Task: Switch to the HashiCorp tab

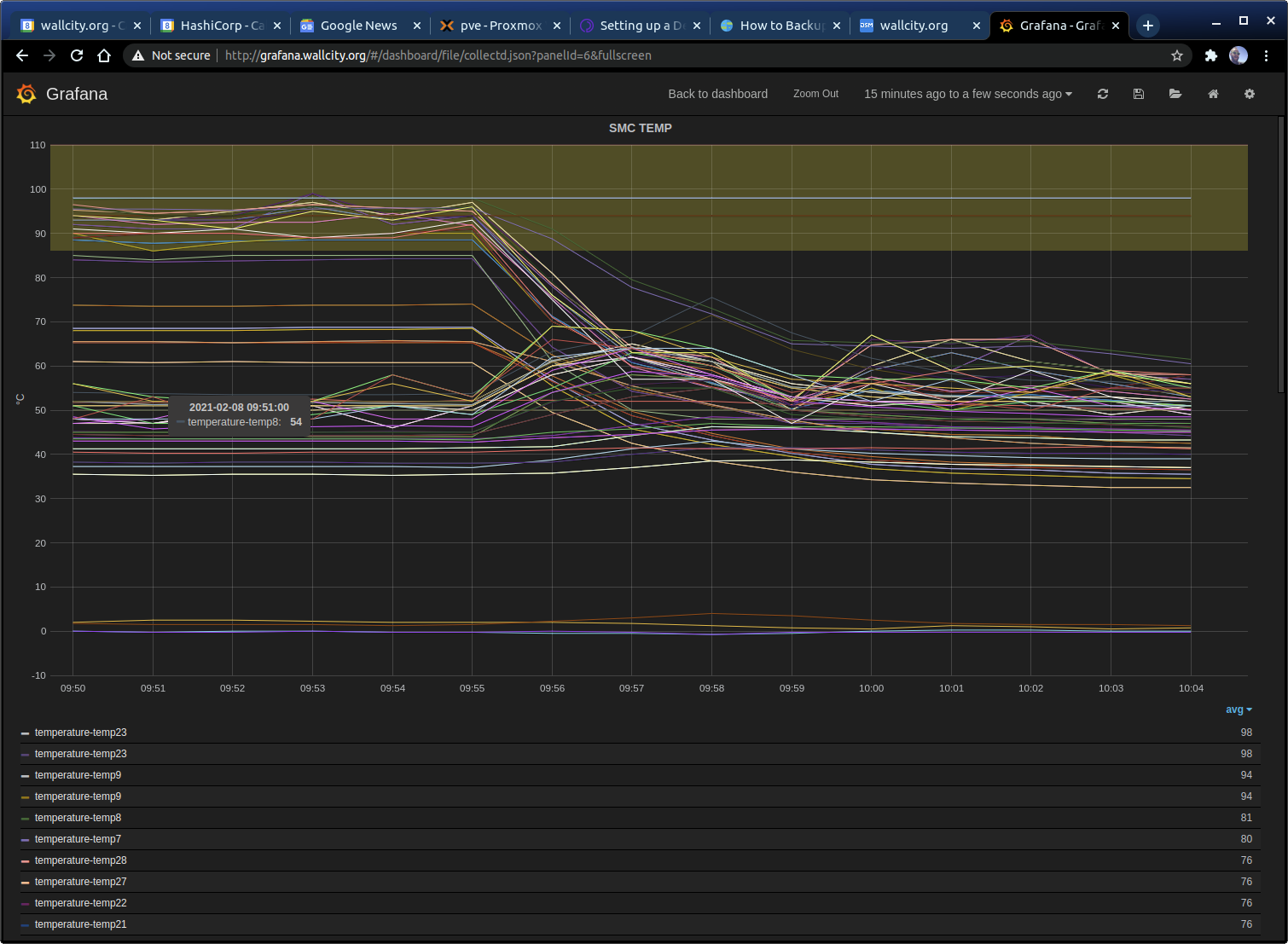Action: [220, 26]
